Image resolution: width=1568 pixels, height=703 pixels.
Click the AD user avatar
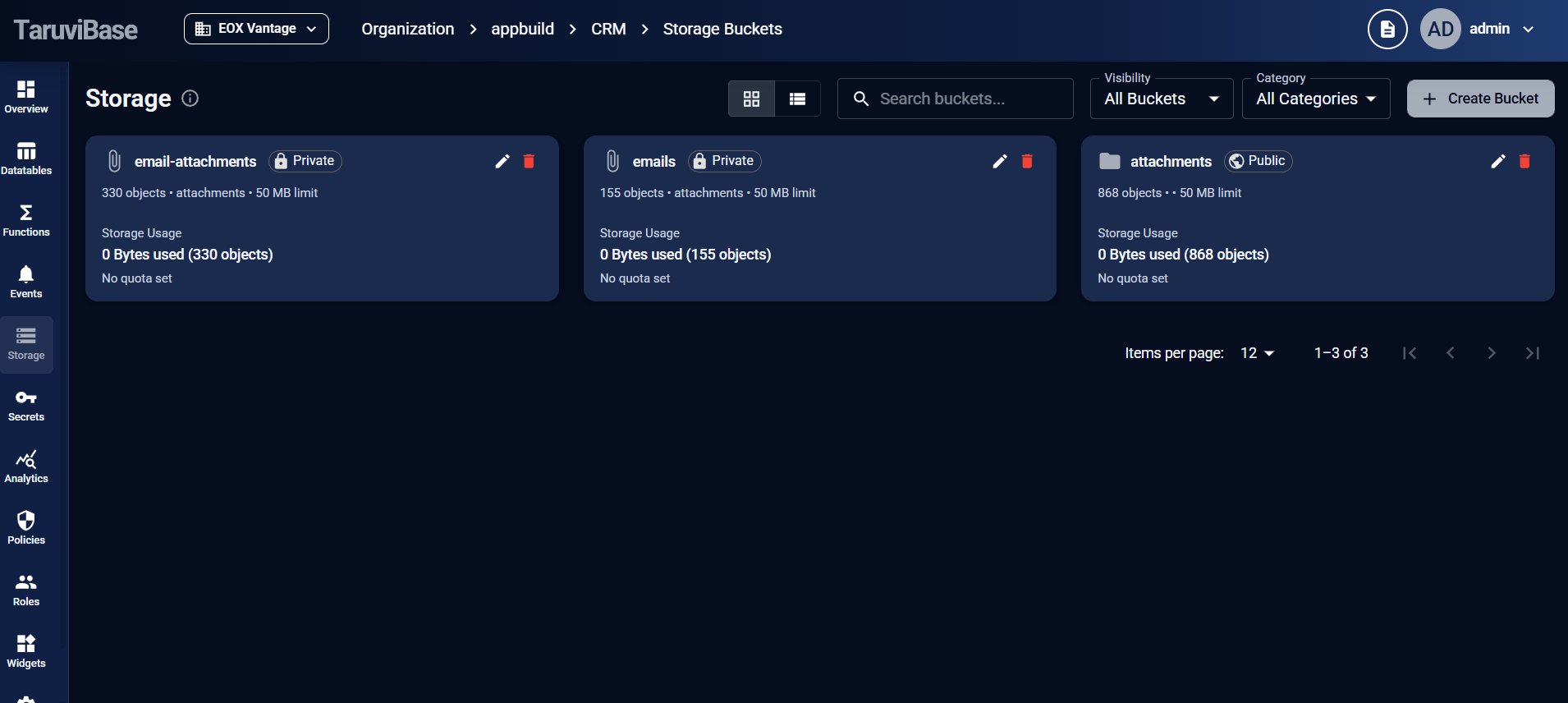(x=1441, y=29)
